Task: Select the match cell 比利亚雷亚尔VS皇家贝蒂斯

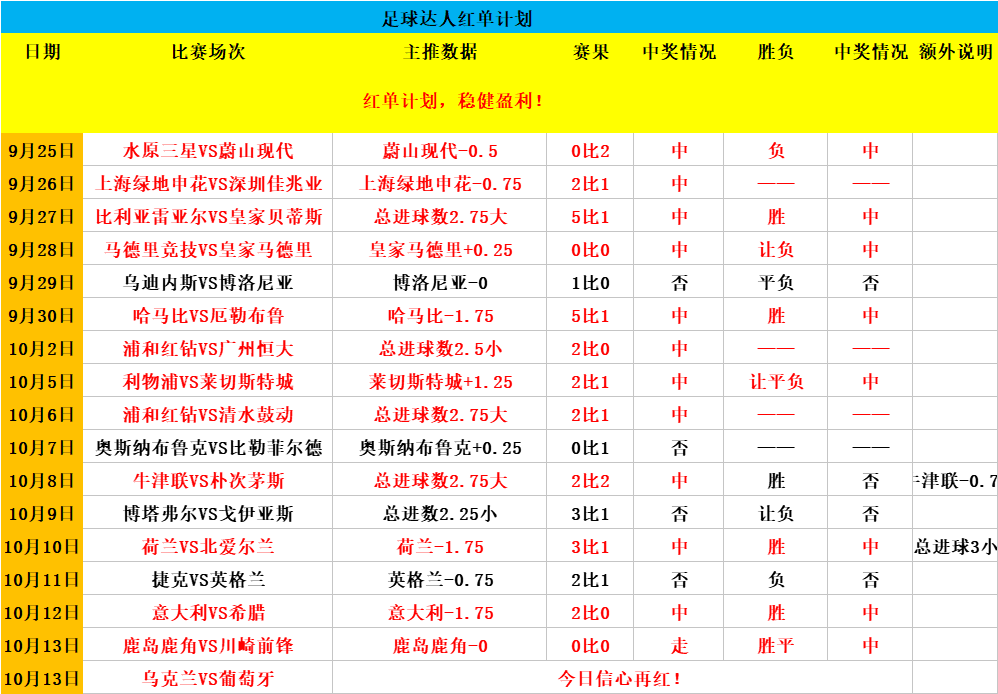Action: 208,217
